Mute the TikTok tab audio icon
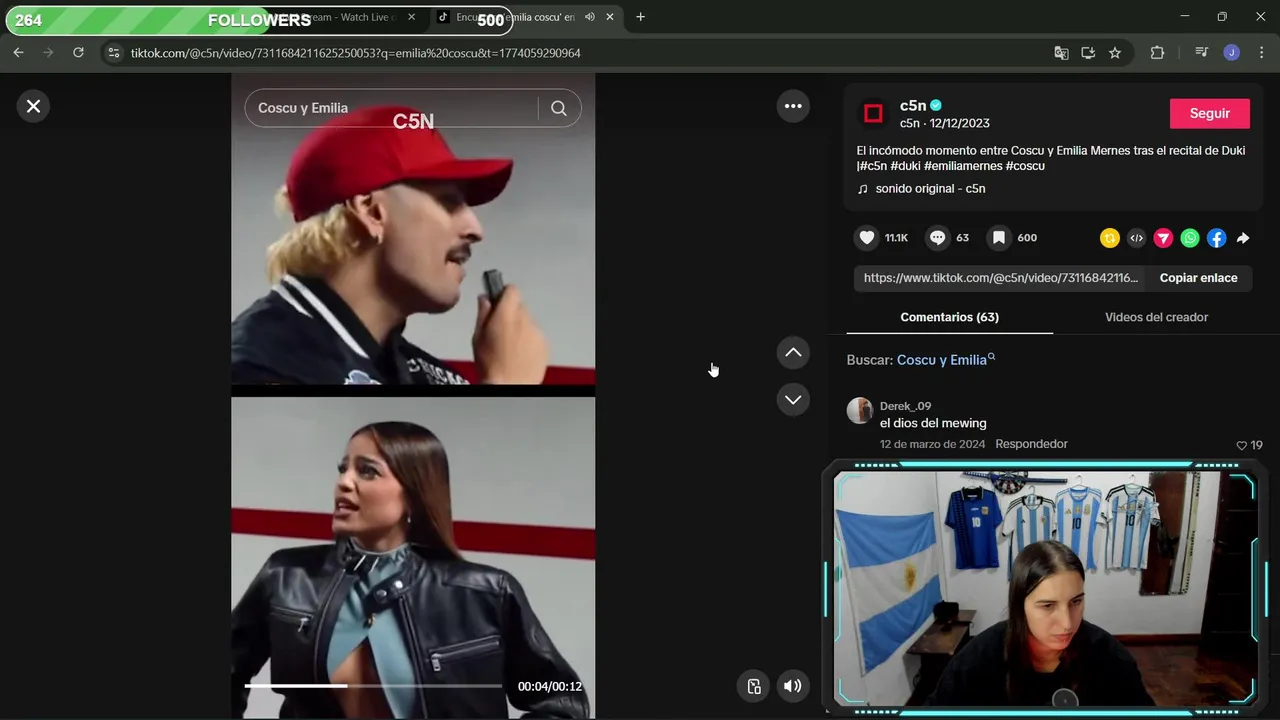Screen dimensions: 1280x720 [589, 17]
